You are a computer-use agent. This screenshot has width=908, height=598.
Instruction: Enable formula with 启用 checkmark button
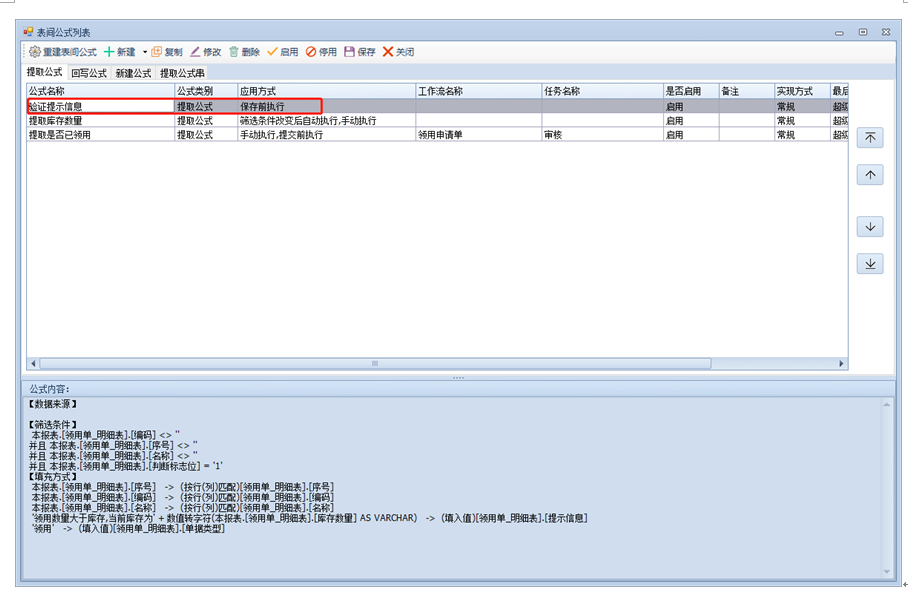click(282, 52)
